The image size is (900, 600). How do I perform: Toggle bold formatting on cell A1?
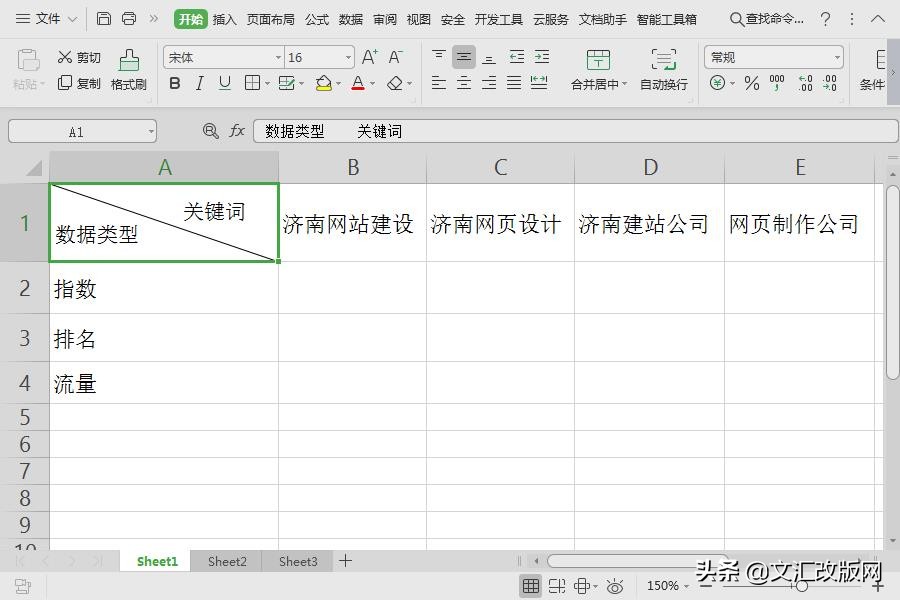click(174, 83)
